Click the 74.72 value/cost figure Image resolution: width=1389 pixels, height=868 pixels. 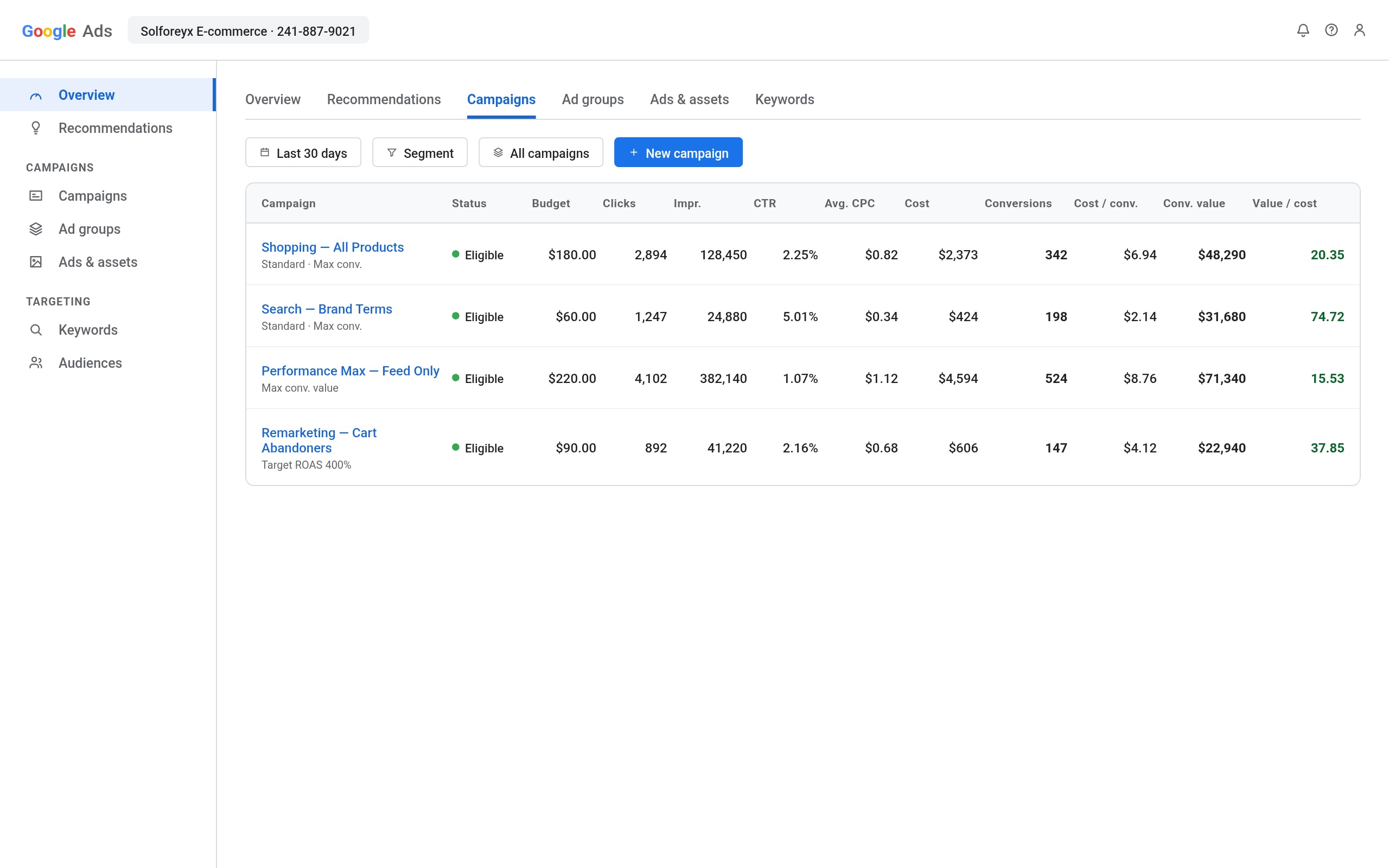(1327, 317)
